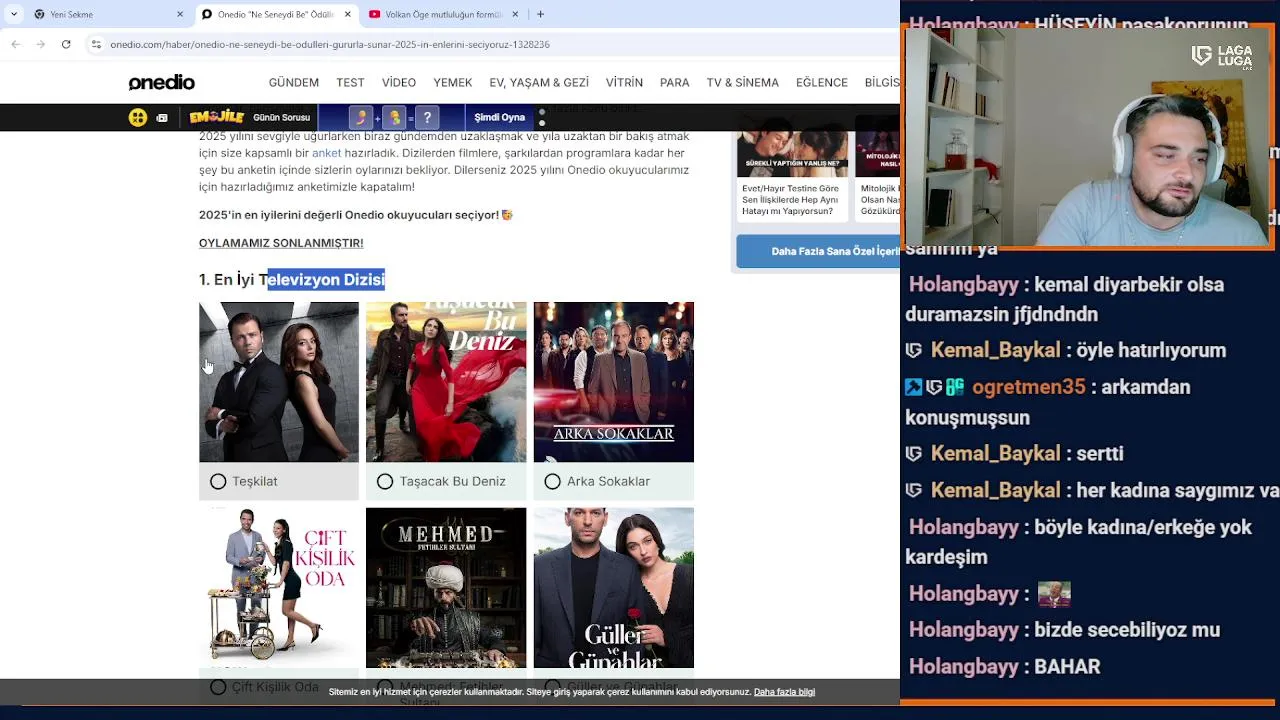
Task: Open PARA menu section
Action: pos(674,82)
